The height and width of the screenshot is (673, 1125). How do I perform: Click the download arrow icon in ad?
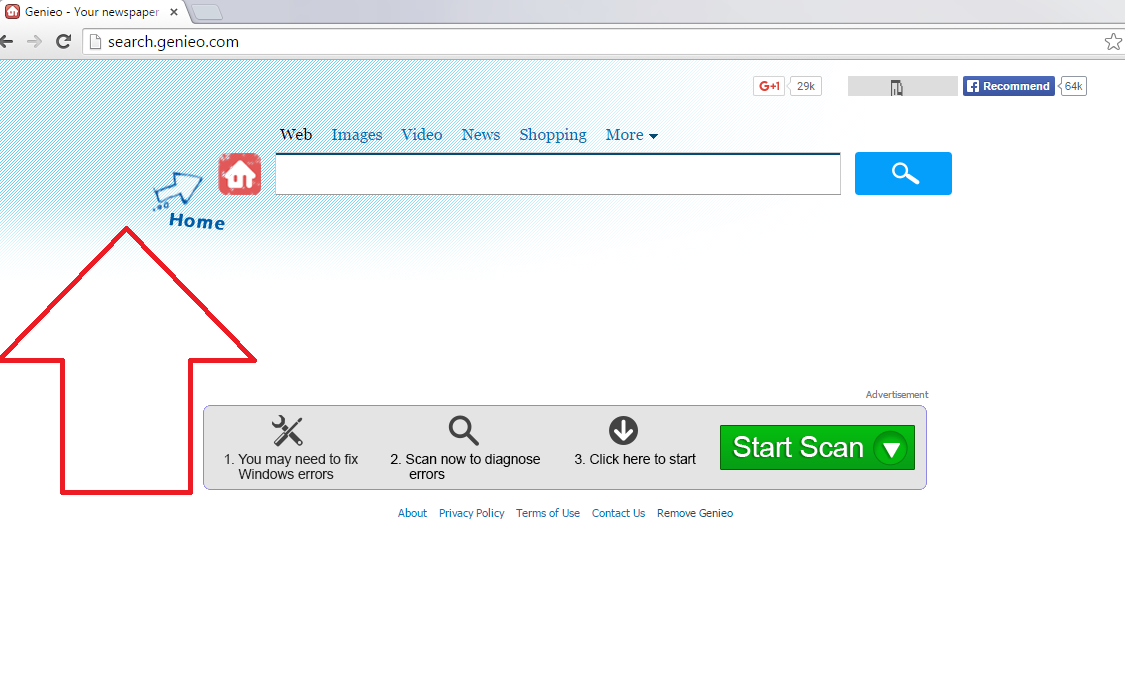pyautogui.click(x=623, y=430)
